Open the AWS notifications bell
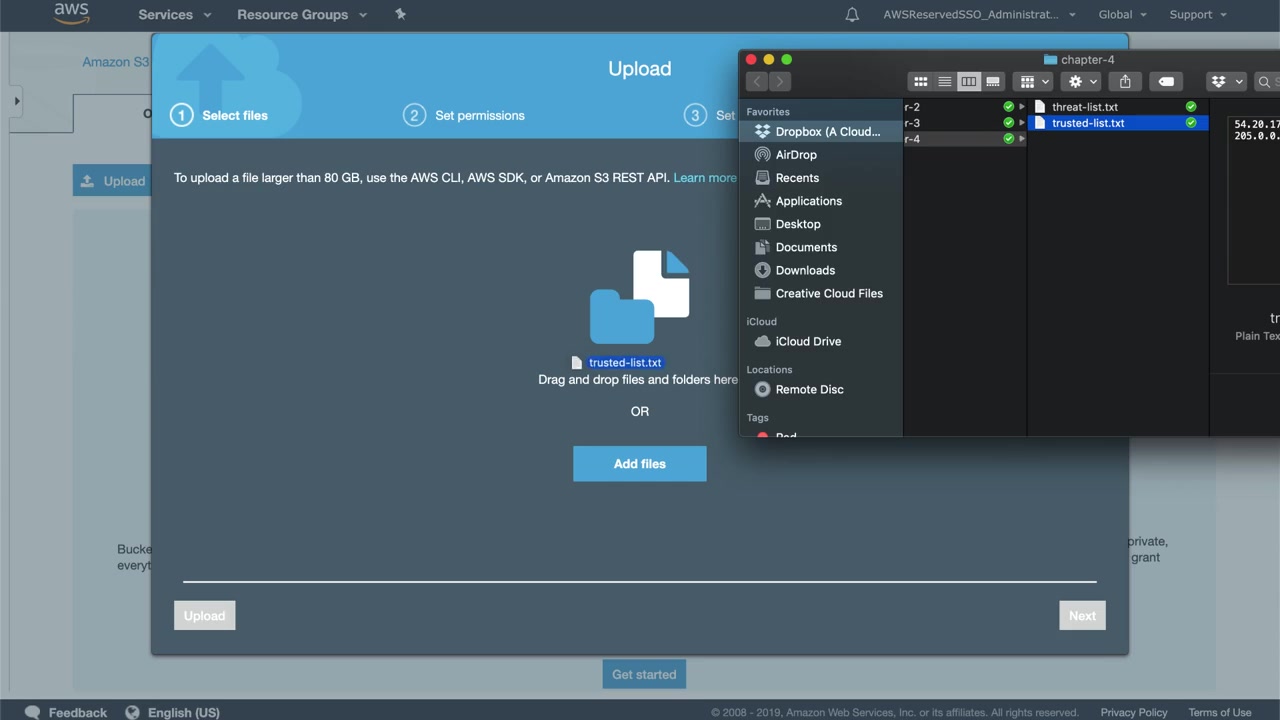The width and height of the screenshot is (1280, 720). coord(852,14)
